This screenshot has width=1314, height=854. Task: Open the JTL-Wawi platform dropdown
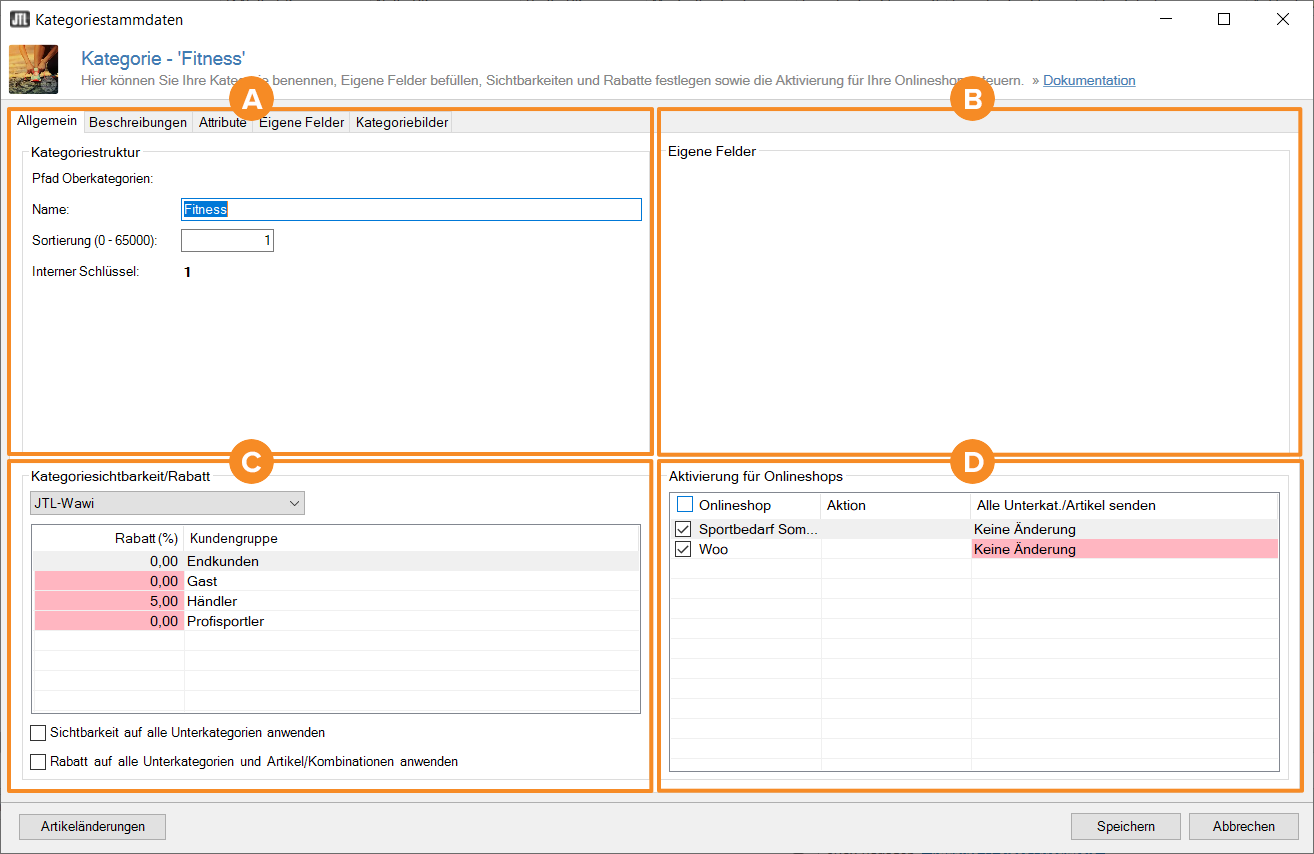point(167,503)
